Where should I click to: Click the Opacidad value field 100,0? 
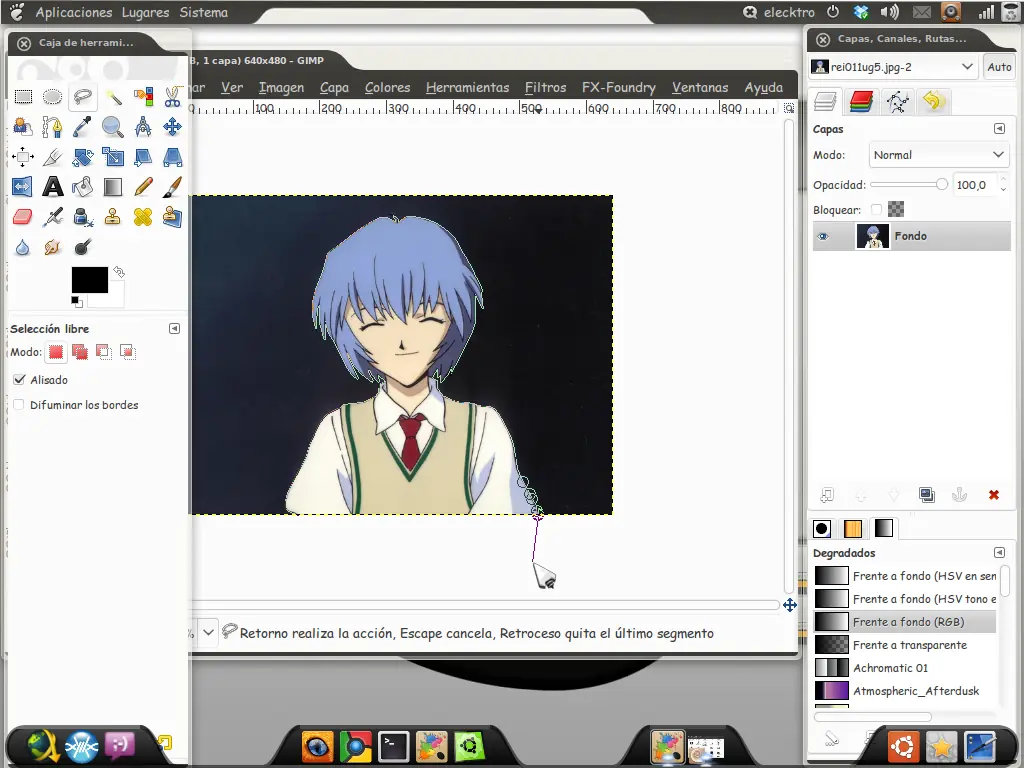974,185
